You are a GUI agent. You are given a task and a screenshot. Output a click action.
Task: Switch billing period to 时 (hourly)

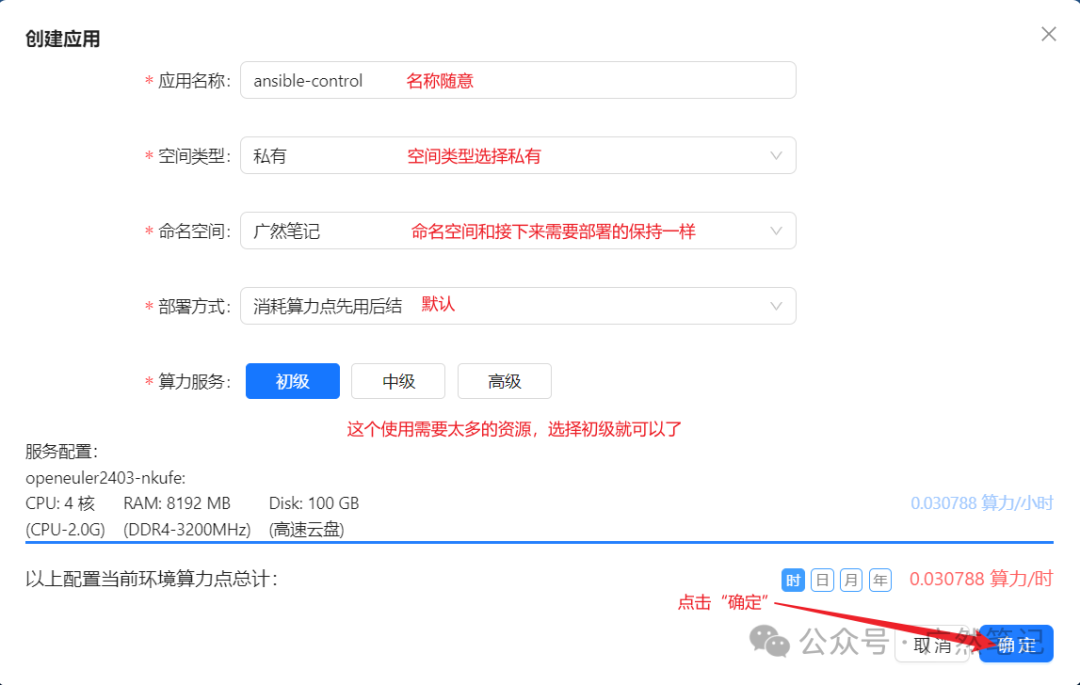793,580
